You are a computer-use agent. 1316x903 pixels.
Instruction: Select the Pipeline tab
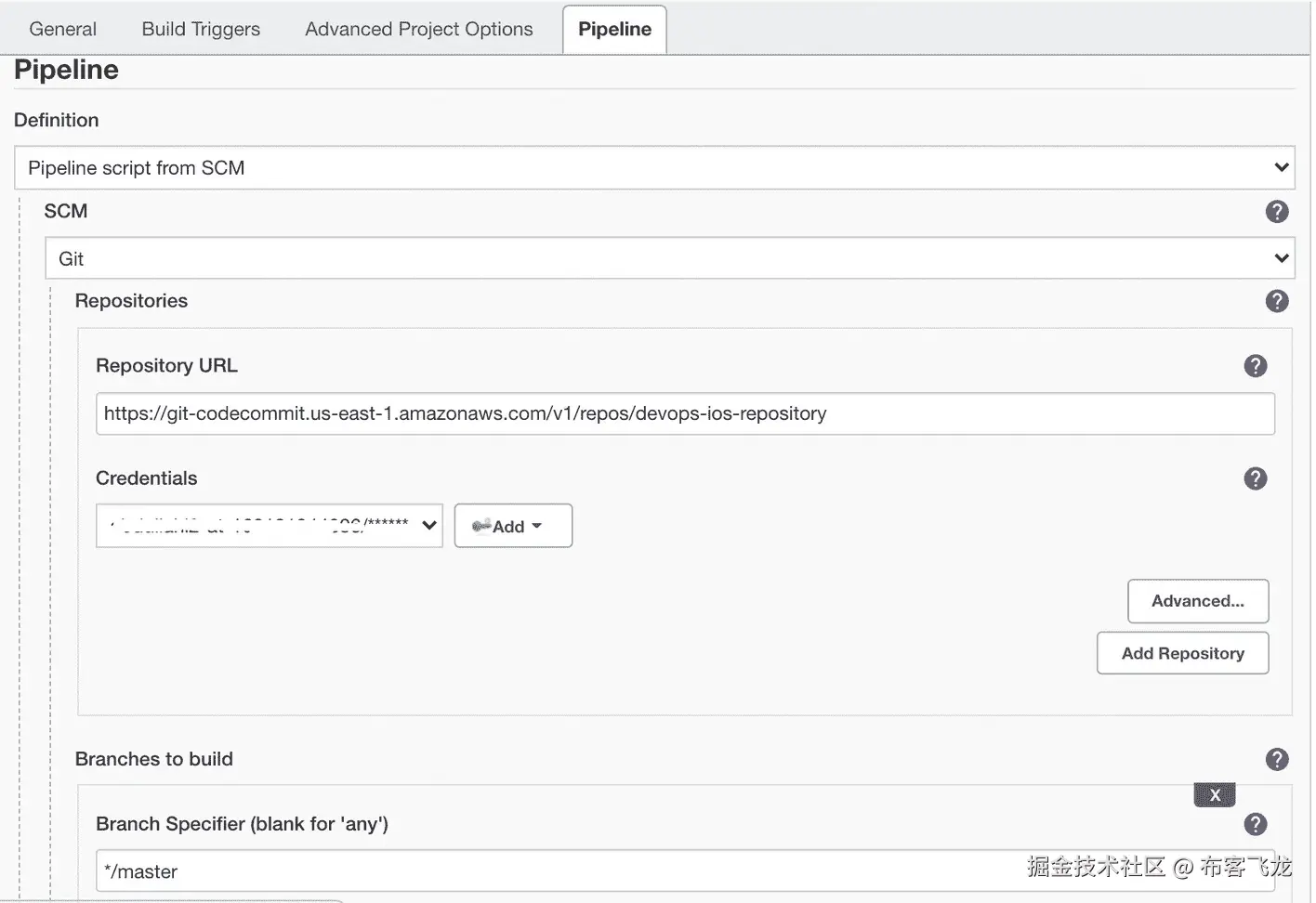(614, 29)
